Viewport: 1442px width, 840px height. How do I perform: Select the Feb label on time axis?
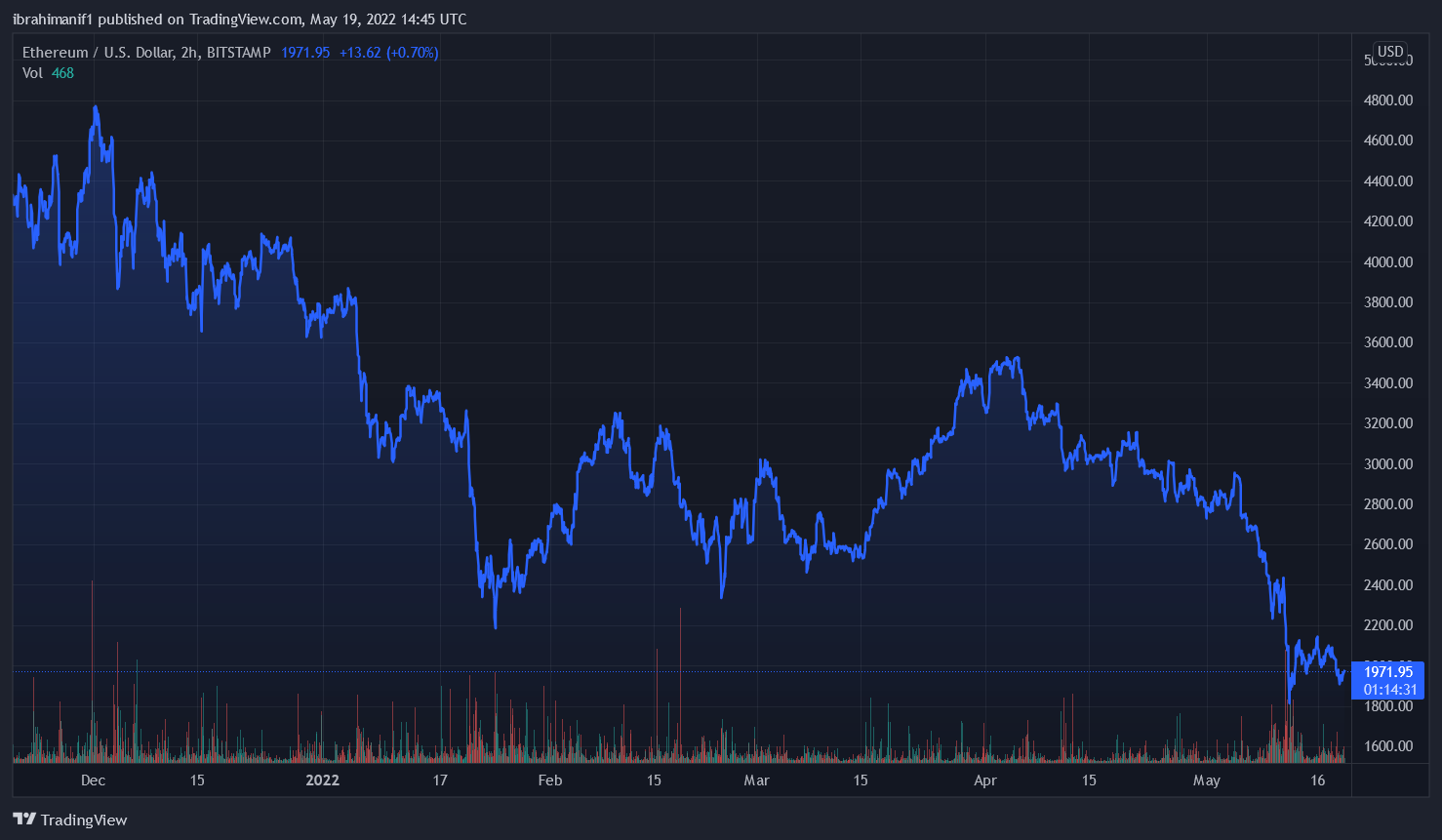click(550, 780)
